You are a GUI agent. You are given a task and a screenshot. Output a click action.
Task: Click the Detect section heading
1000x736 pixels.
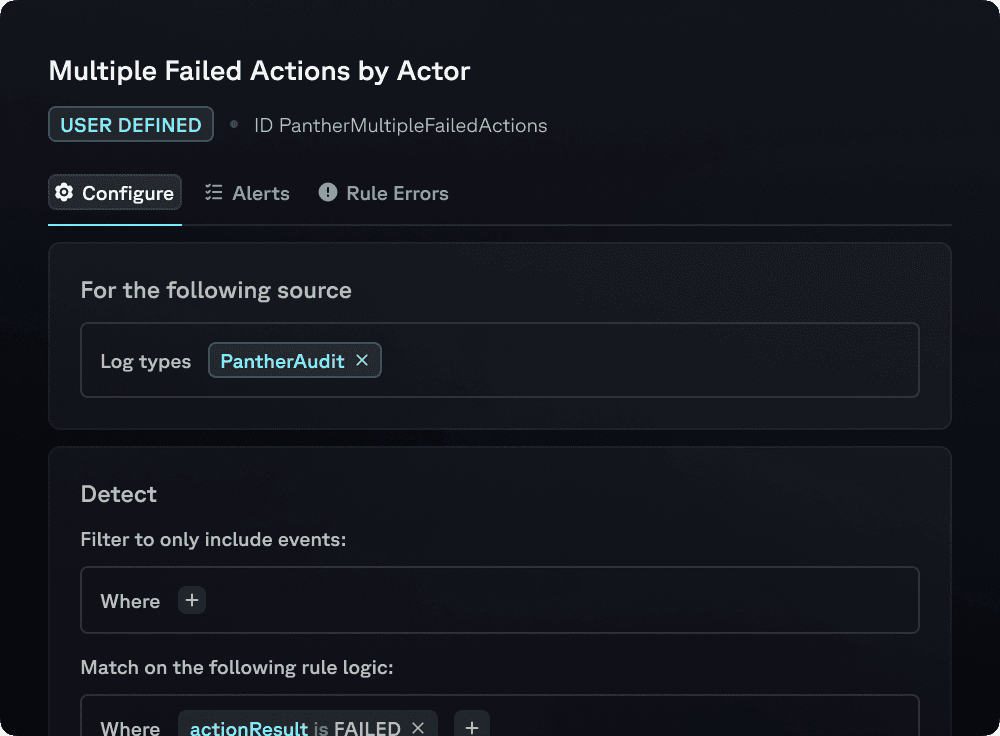[x=119, y=494]
